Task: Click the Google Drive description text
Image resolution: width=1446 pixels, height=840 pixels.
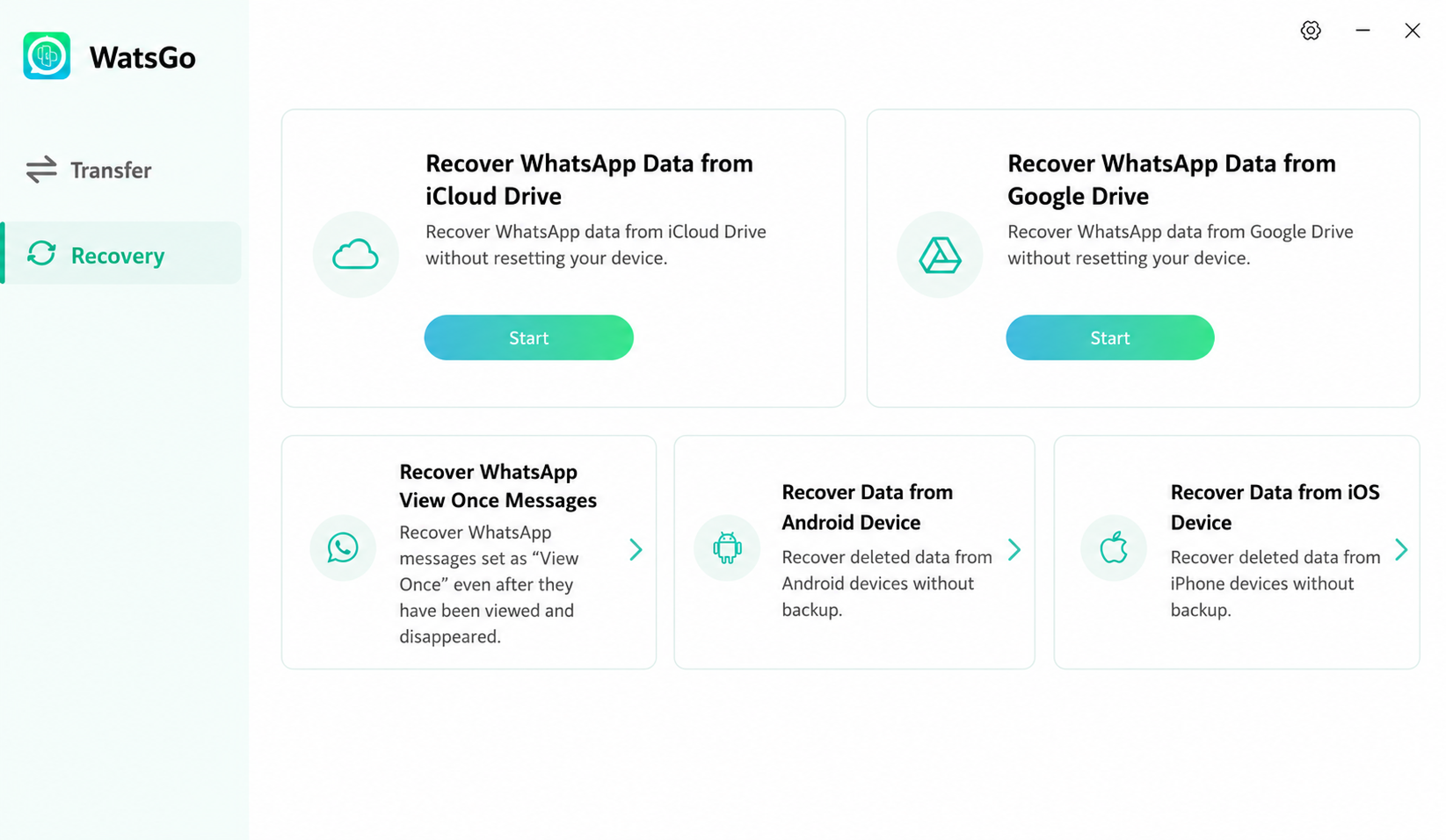Action: (1181, 245)
